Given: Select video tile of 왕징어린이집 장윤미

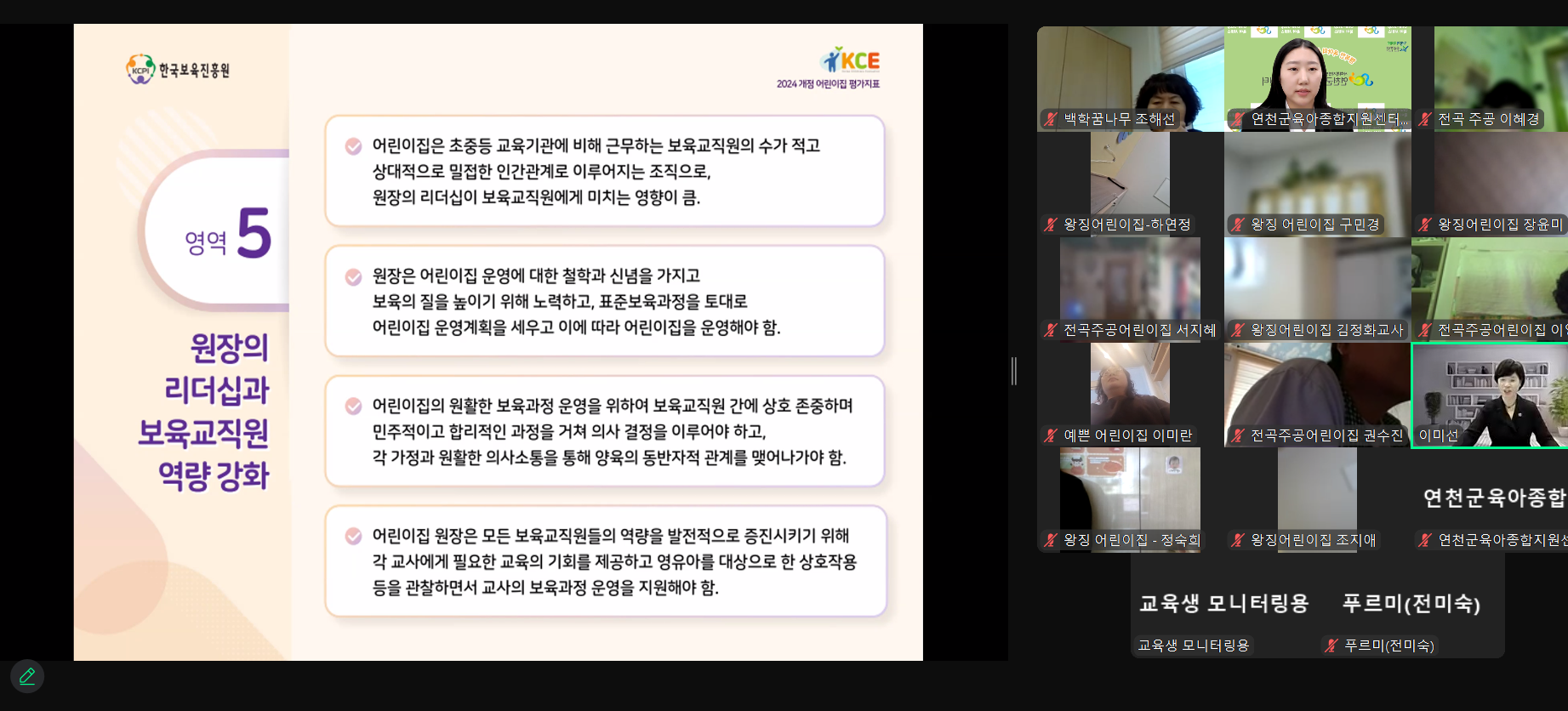Looking at the screenshot, I should (x=1490, y=185).
